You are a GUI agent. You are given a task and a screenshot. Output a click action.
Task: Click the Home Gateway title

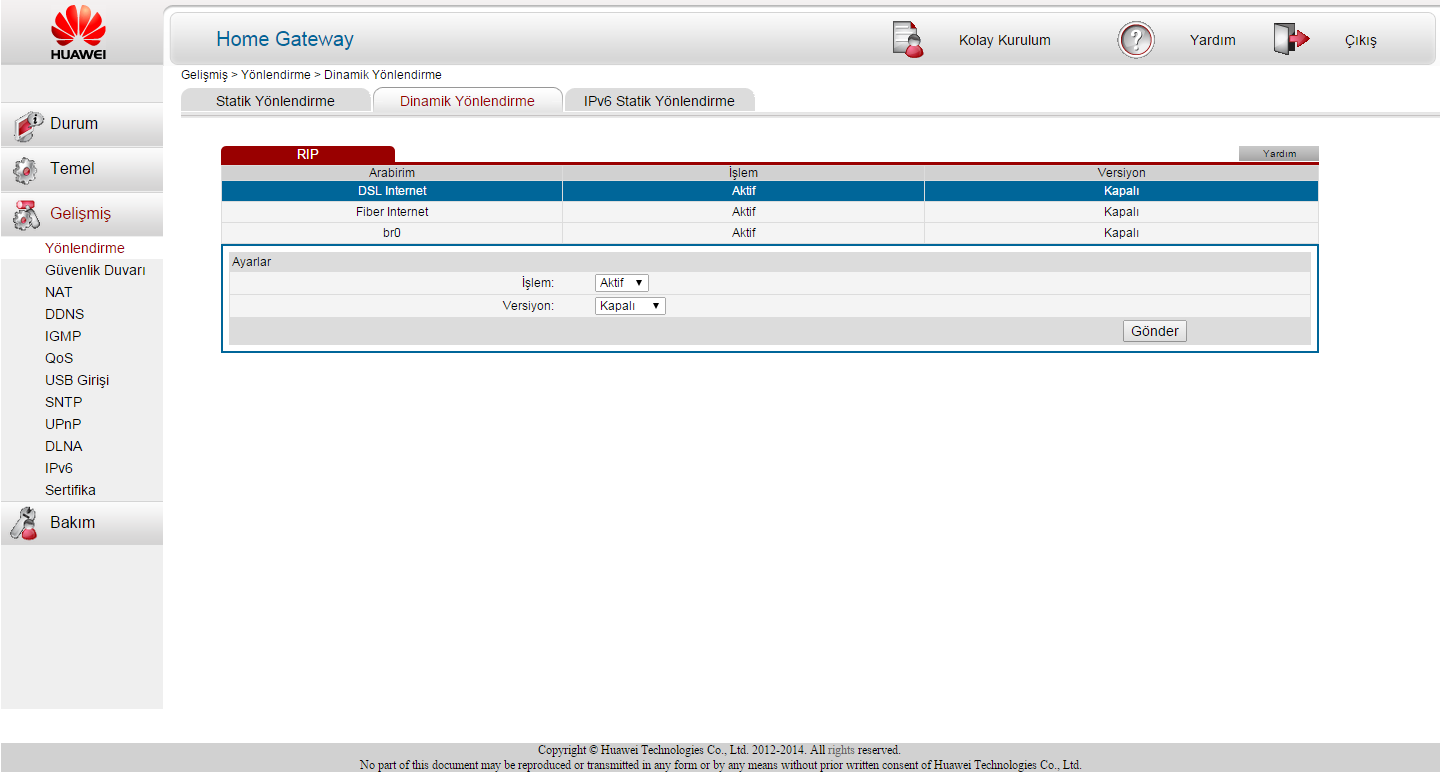[x=285, y=40]
